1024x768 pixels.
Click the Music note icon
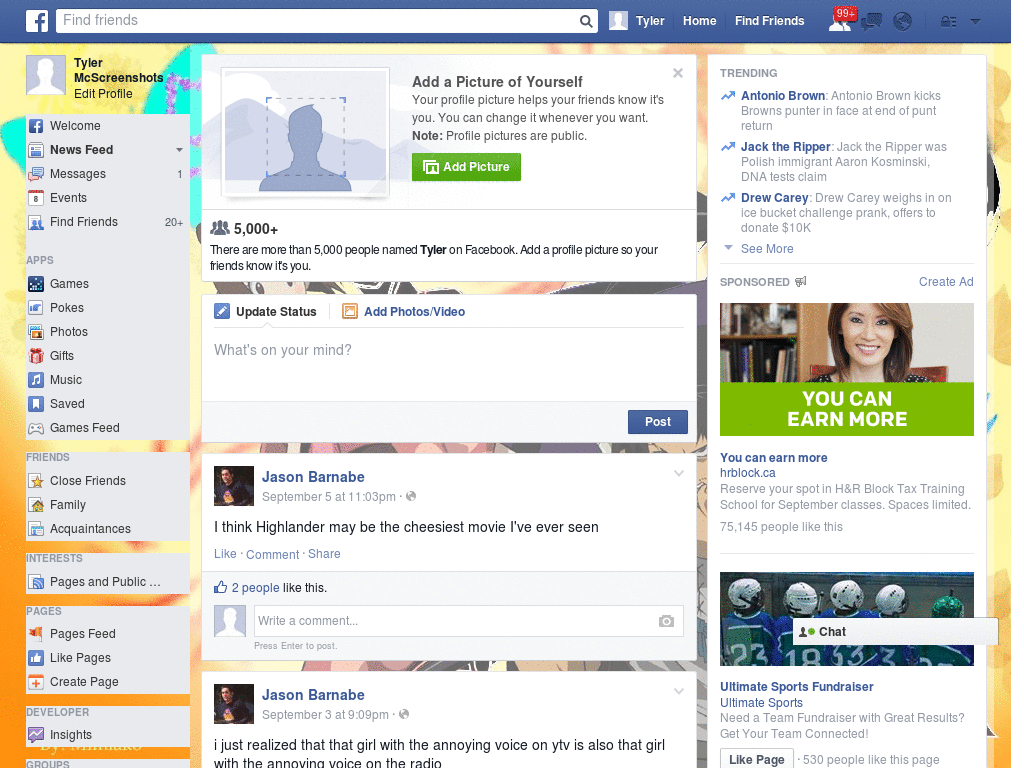tap(36, 380)
